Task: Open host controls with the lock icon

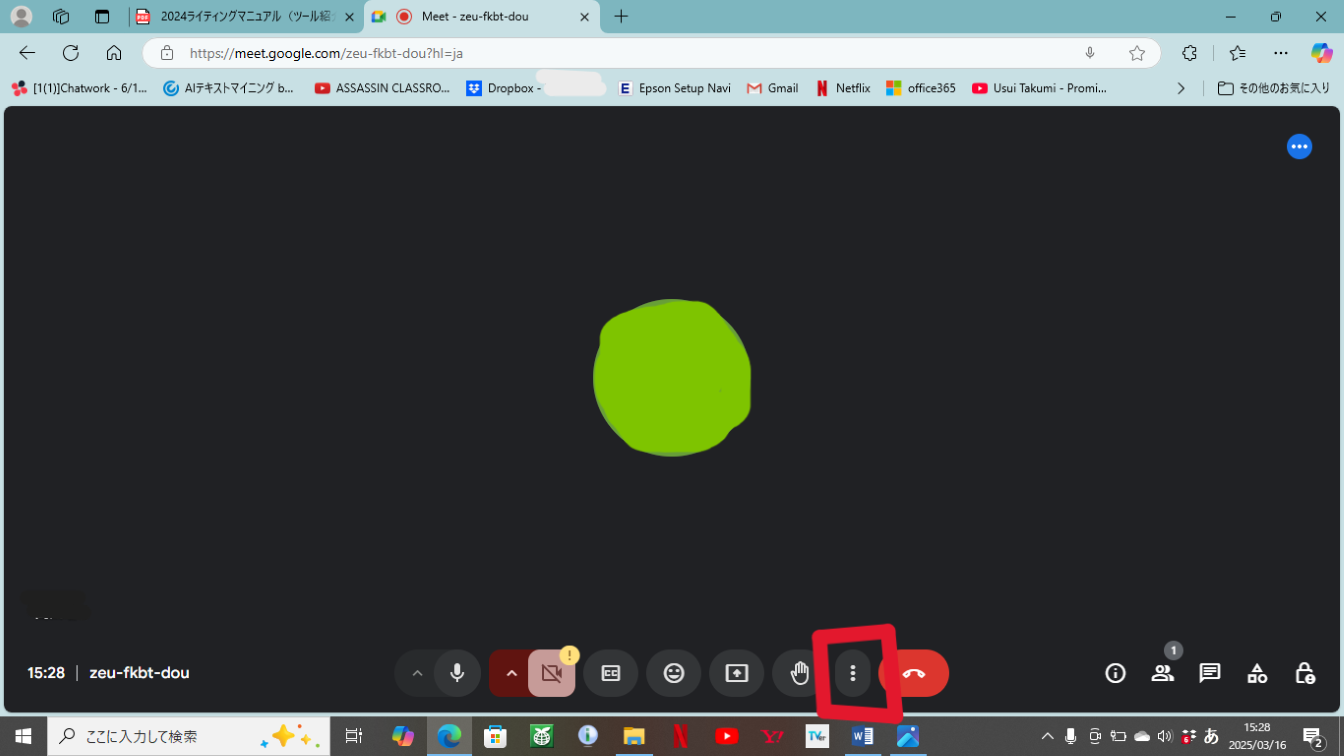Action: [x=1304, y=673]
